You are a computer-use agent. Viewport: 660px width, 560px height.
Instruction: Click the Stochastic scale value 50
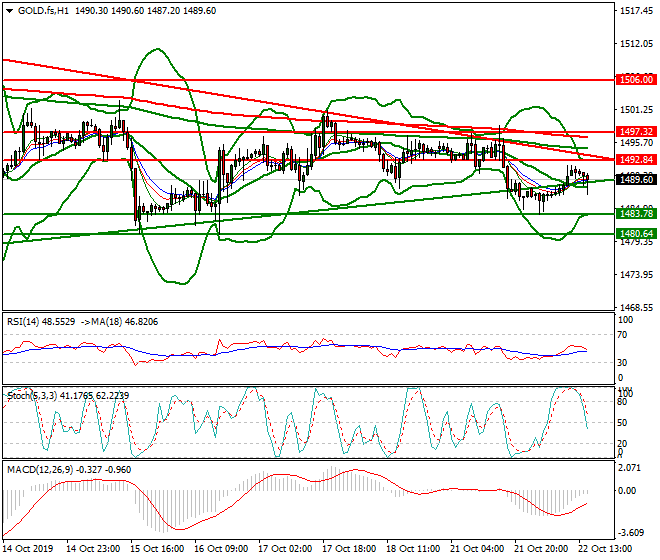(622, 423)
